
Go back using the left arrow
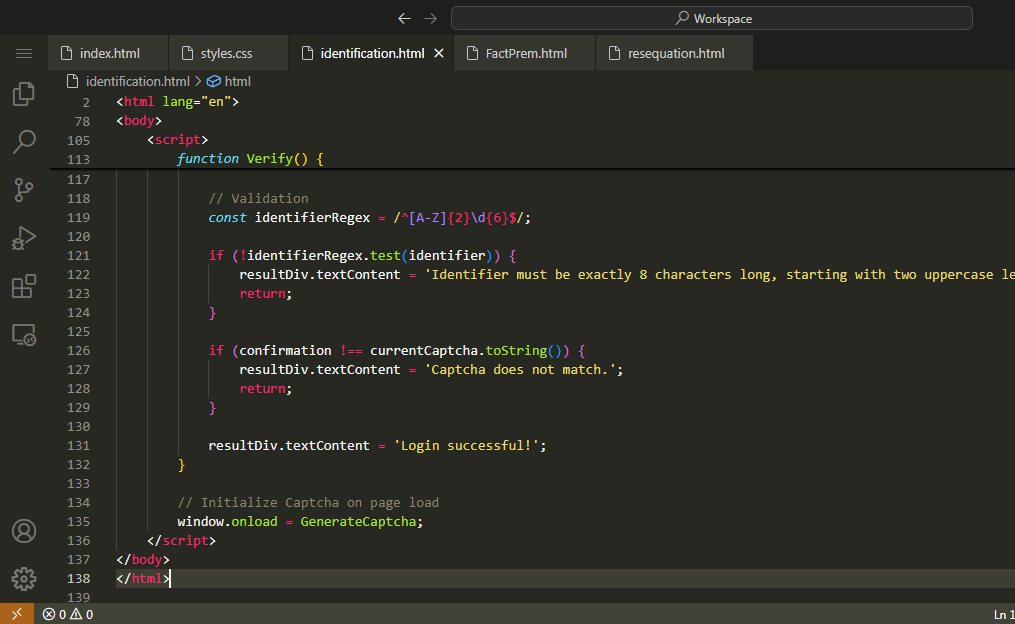(x=404, y=18)
